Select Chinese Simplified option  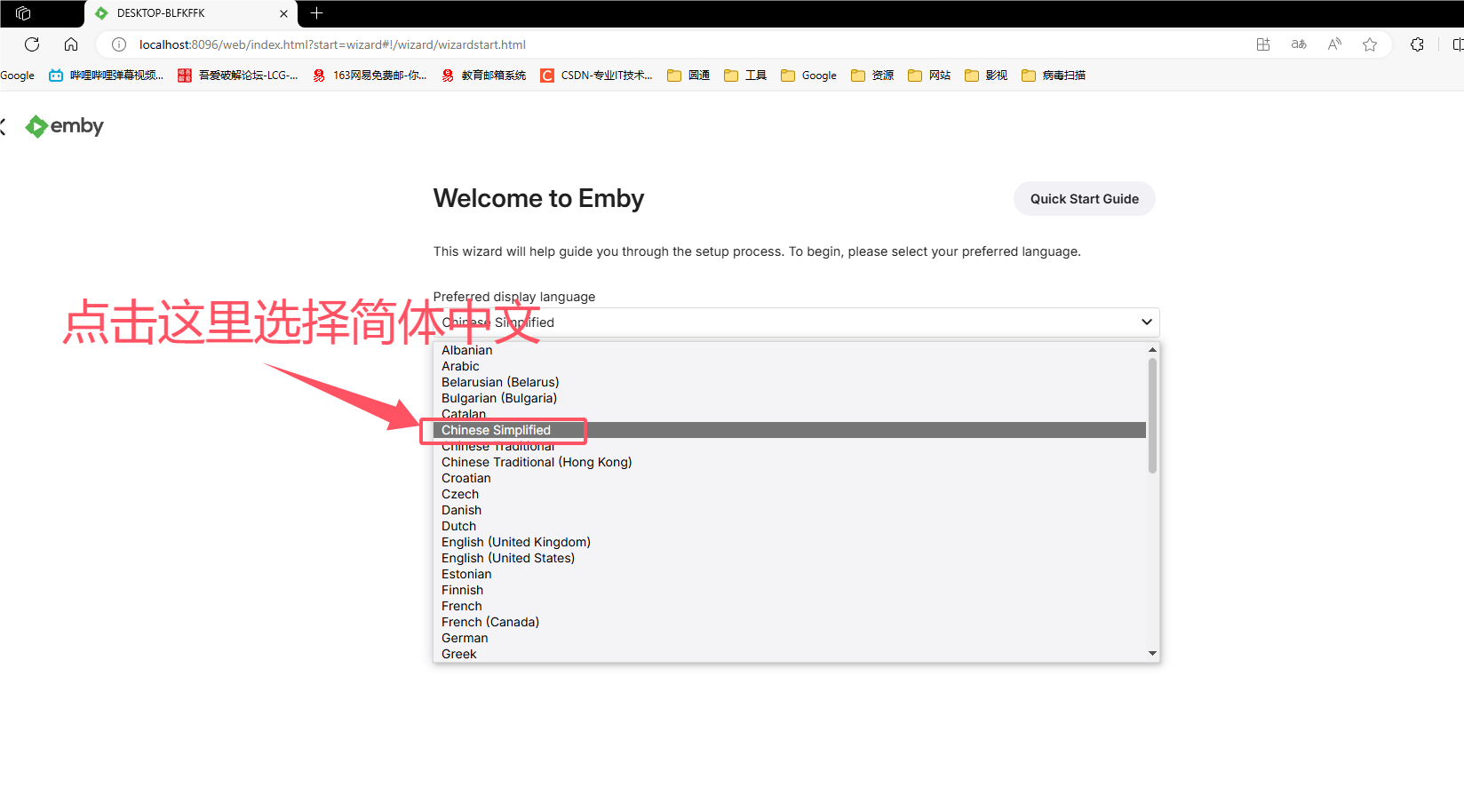790,430
